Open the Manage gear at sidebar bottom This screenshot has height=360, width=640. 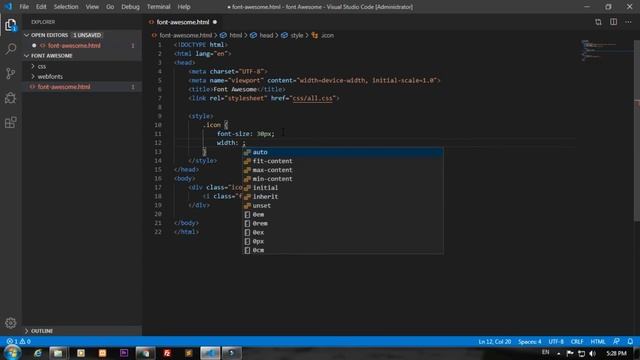(11, 323)
